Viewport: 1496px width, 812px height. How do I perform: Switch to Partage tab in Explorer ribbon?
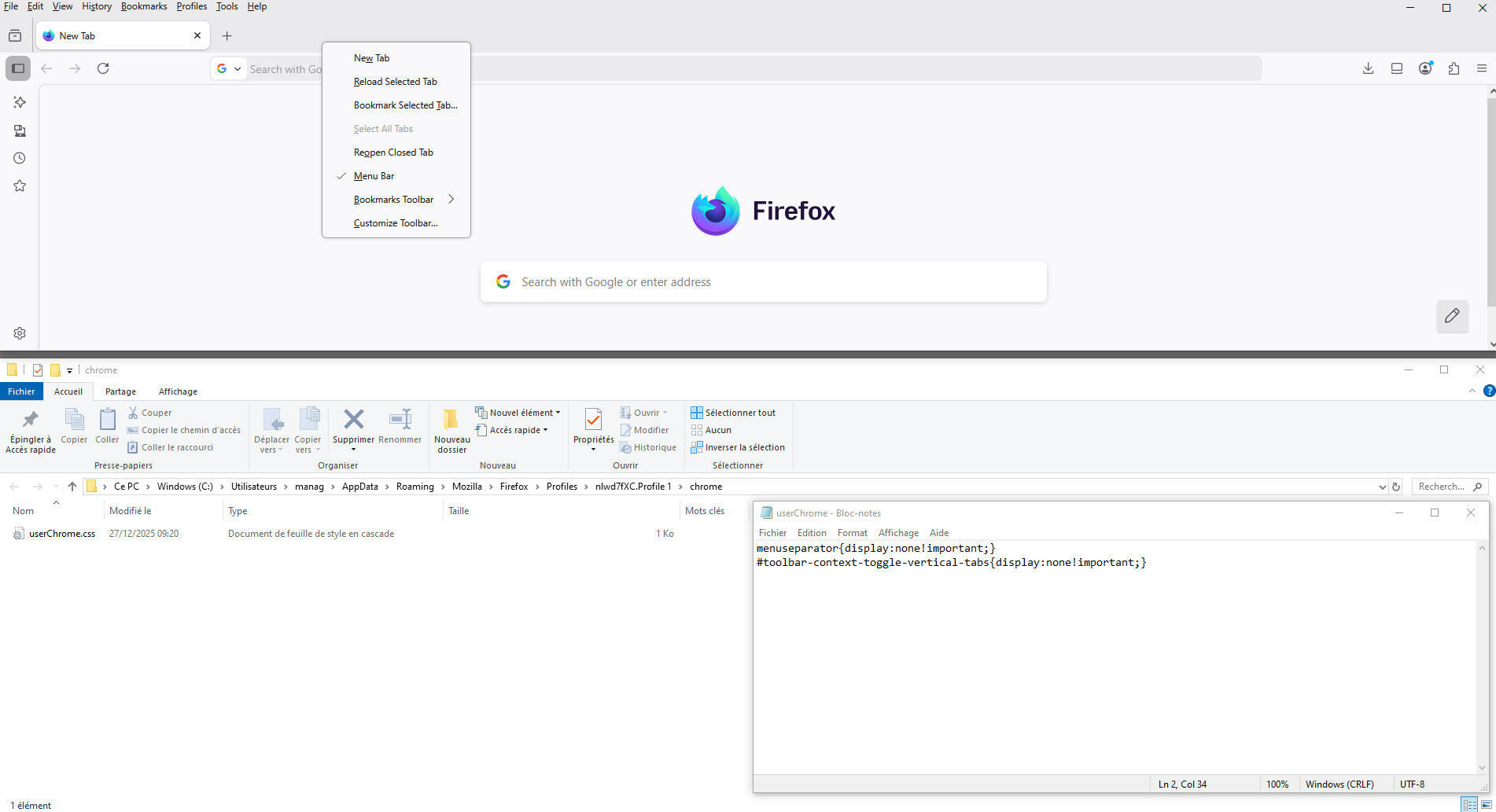(120, 391)
